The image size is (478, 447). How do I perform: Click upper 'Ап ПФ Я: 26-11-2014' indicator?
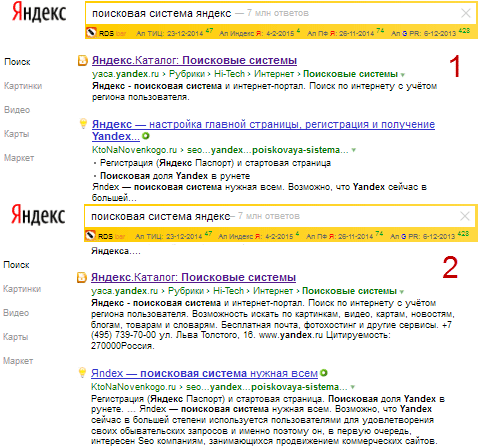[x=345, y=33]
